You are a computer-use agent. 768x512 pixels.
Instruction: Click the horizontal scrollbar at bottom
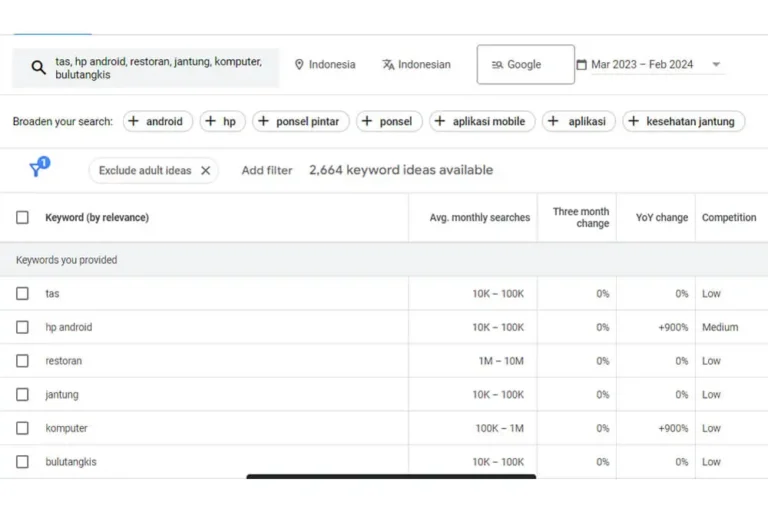391,476
